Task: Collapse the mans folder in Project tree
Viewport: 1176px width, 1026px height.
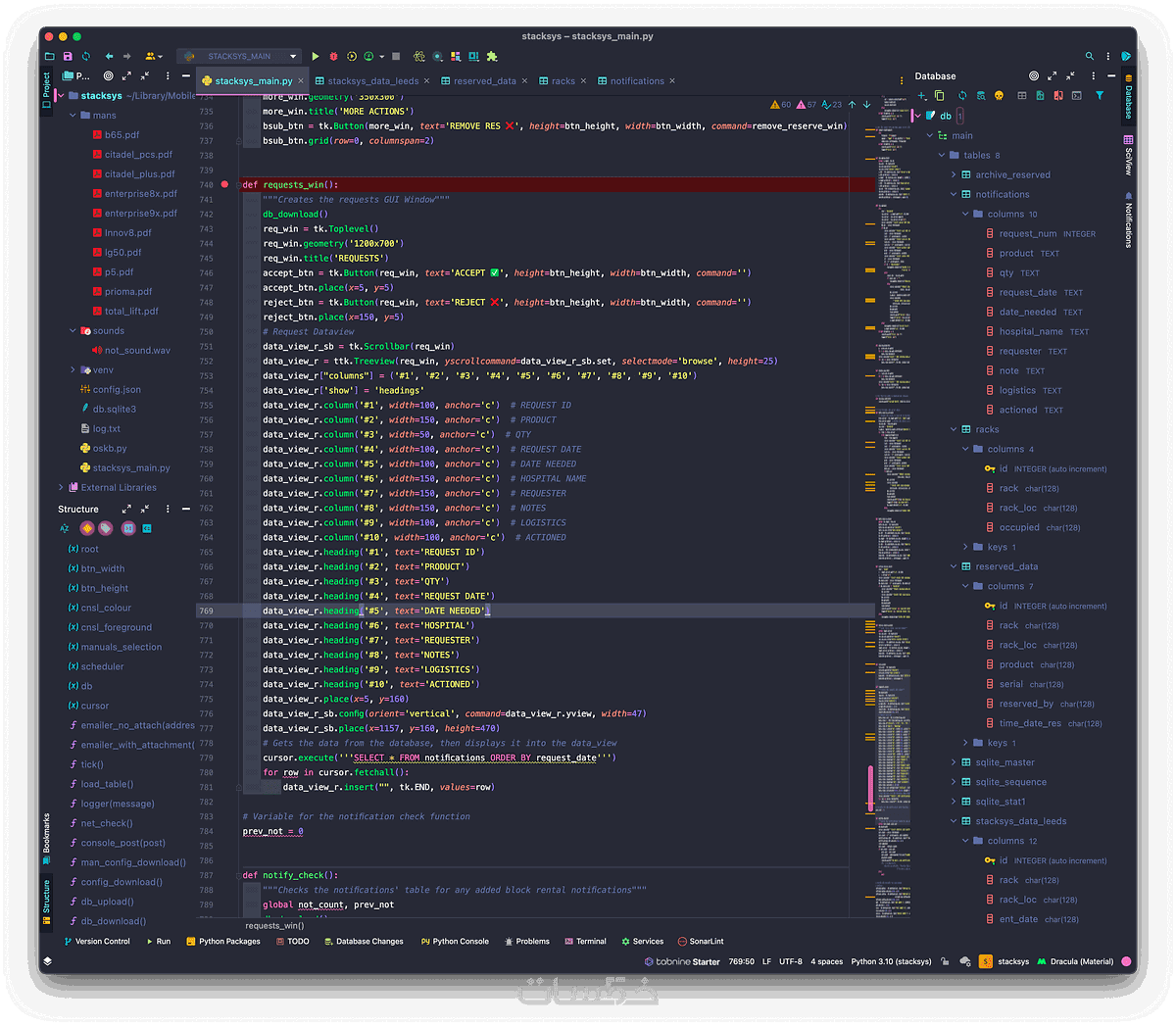Action: 73,116
